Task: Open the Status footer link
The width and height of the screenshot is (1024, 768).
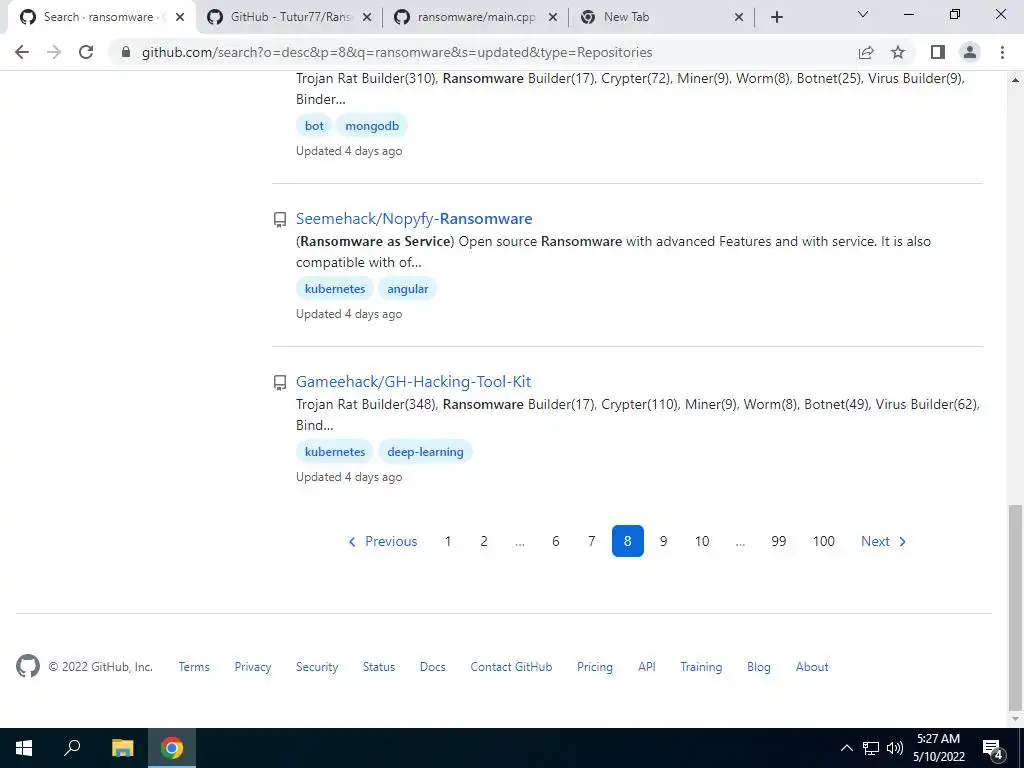Action: pyautogui.click(x=379, y=667)
